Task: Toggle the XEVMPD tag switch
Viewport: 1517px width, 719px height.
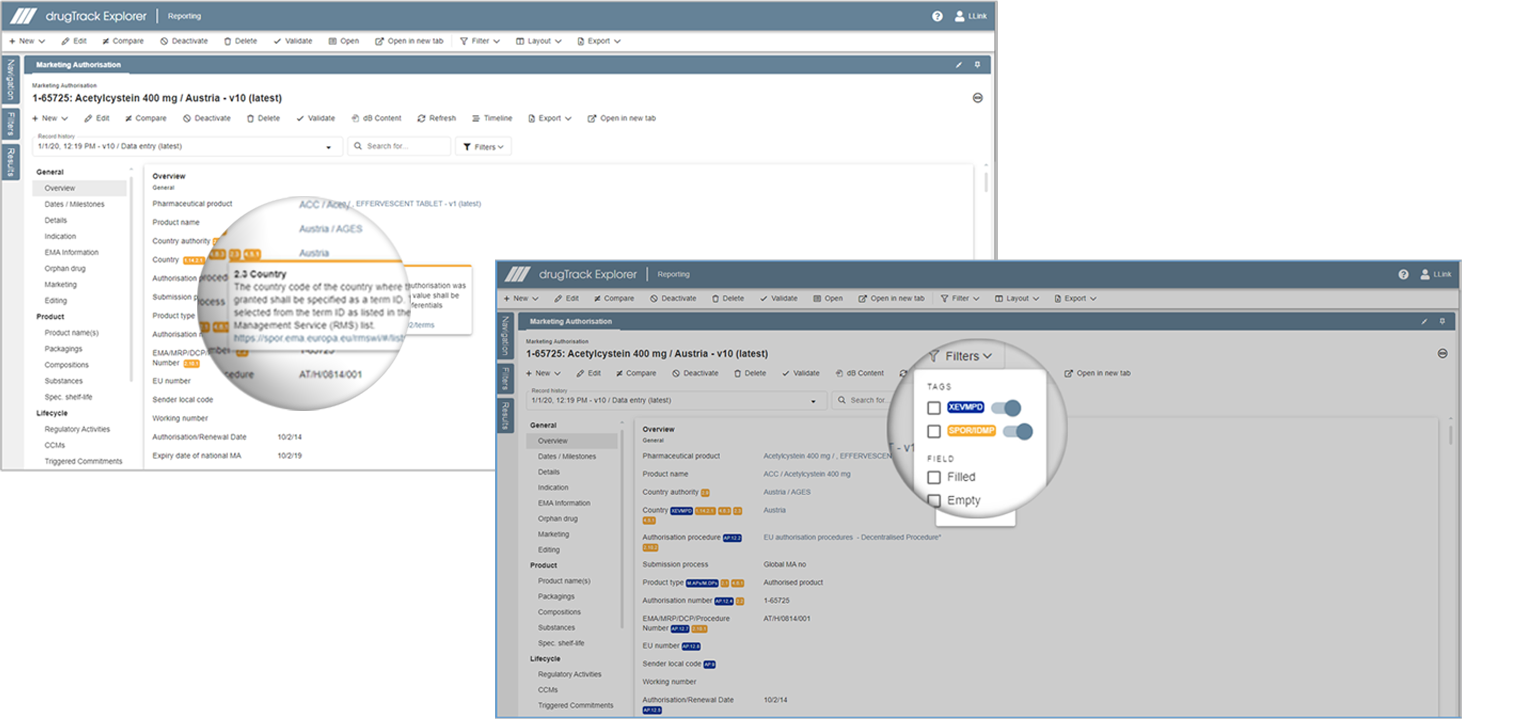Action: 1006,407
